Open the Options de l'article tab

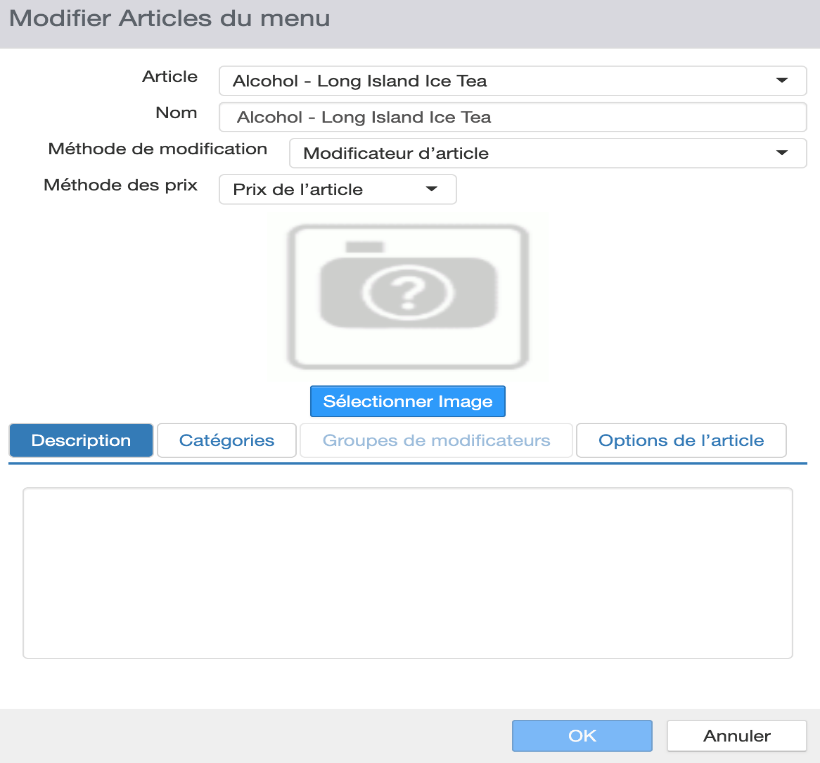[x=681, y=440]
